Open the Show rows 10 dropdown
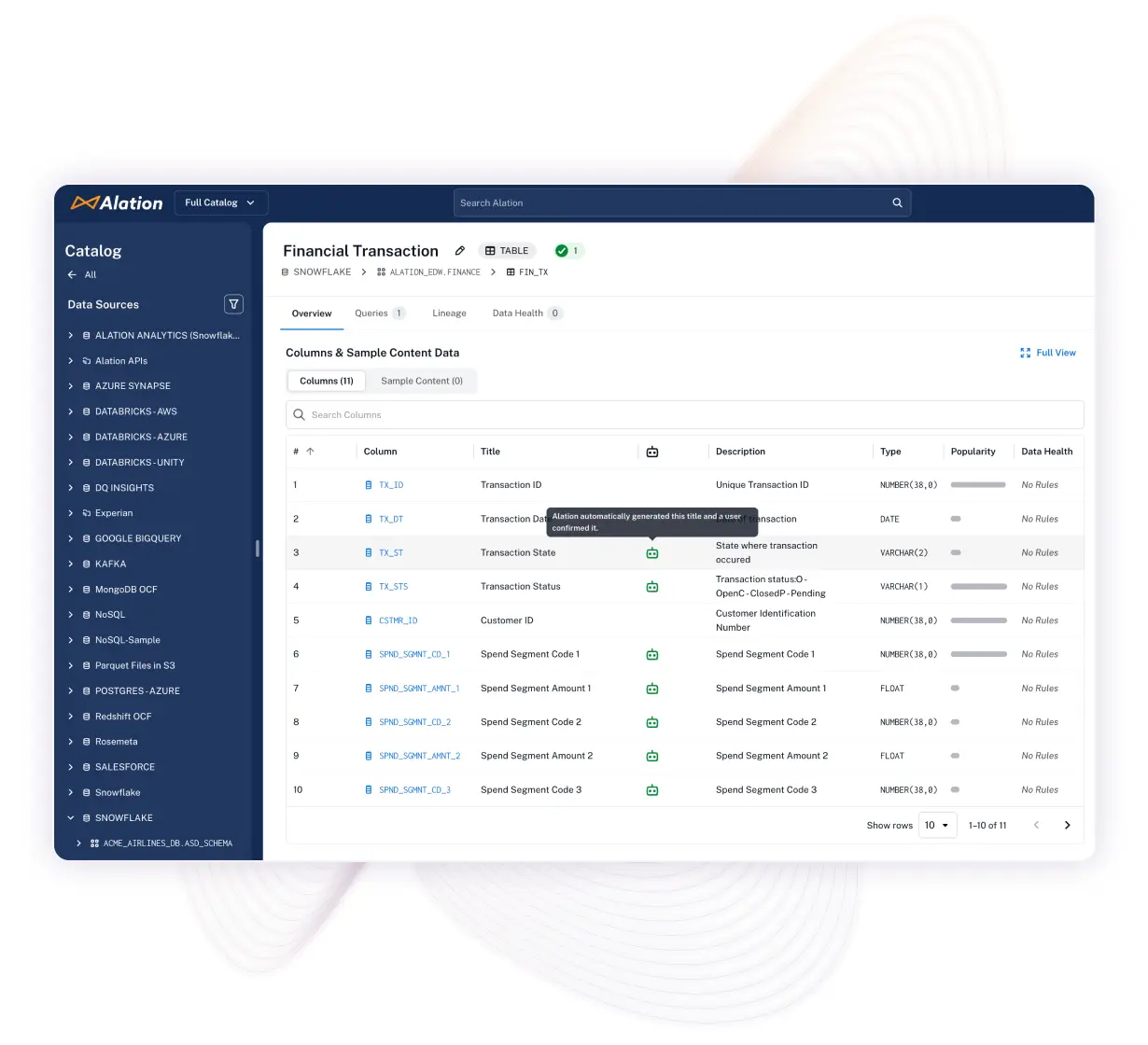Image resolution: width=1148 pixels, height=1045 pixels. click(x=937, y=825)
